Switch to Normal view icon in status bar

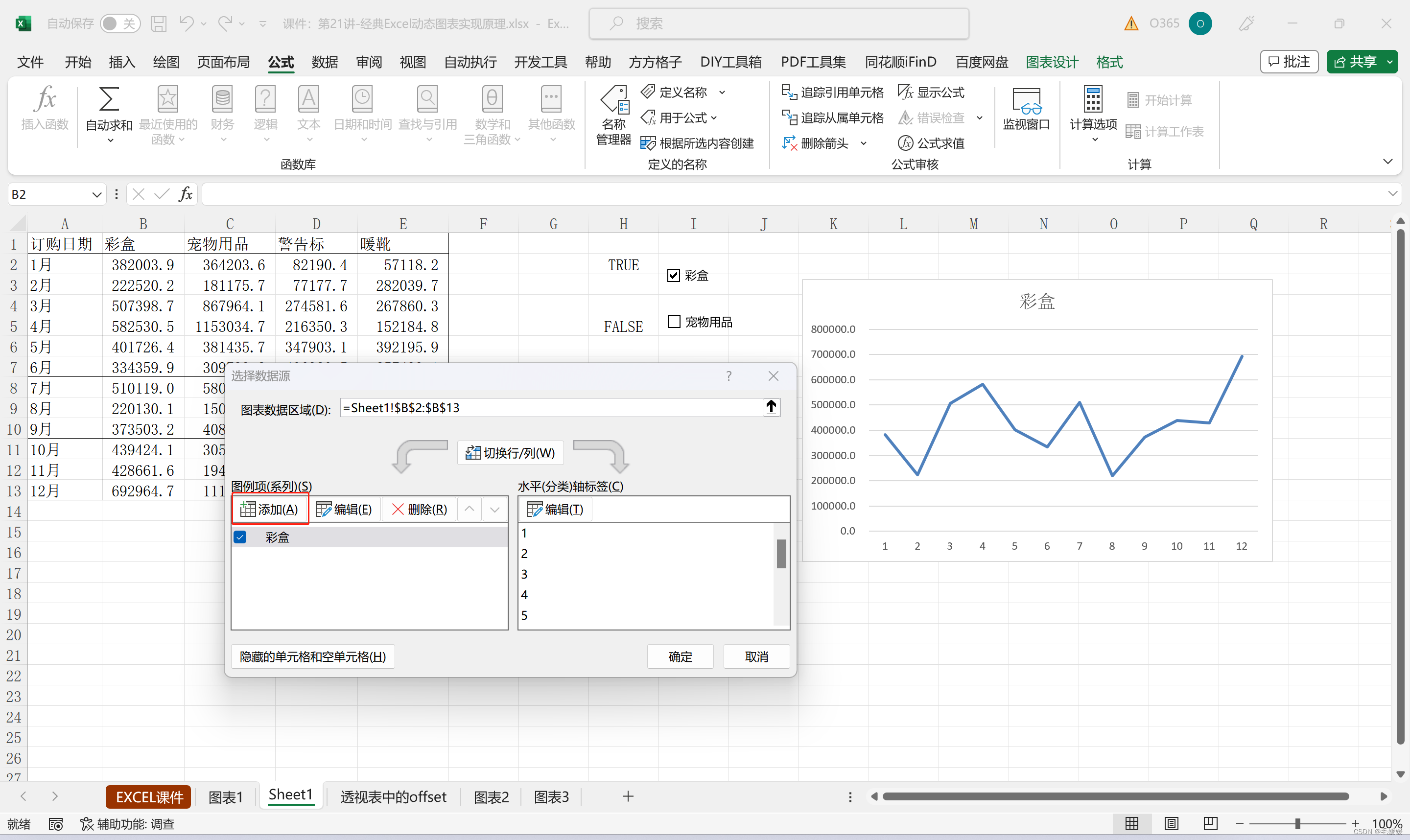tap(1132, 823)
